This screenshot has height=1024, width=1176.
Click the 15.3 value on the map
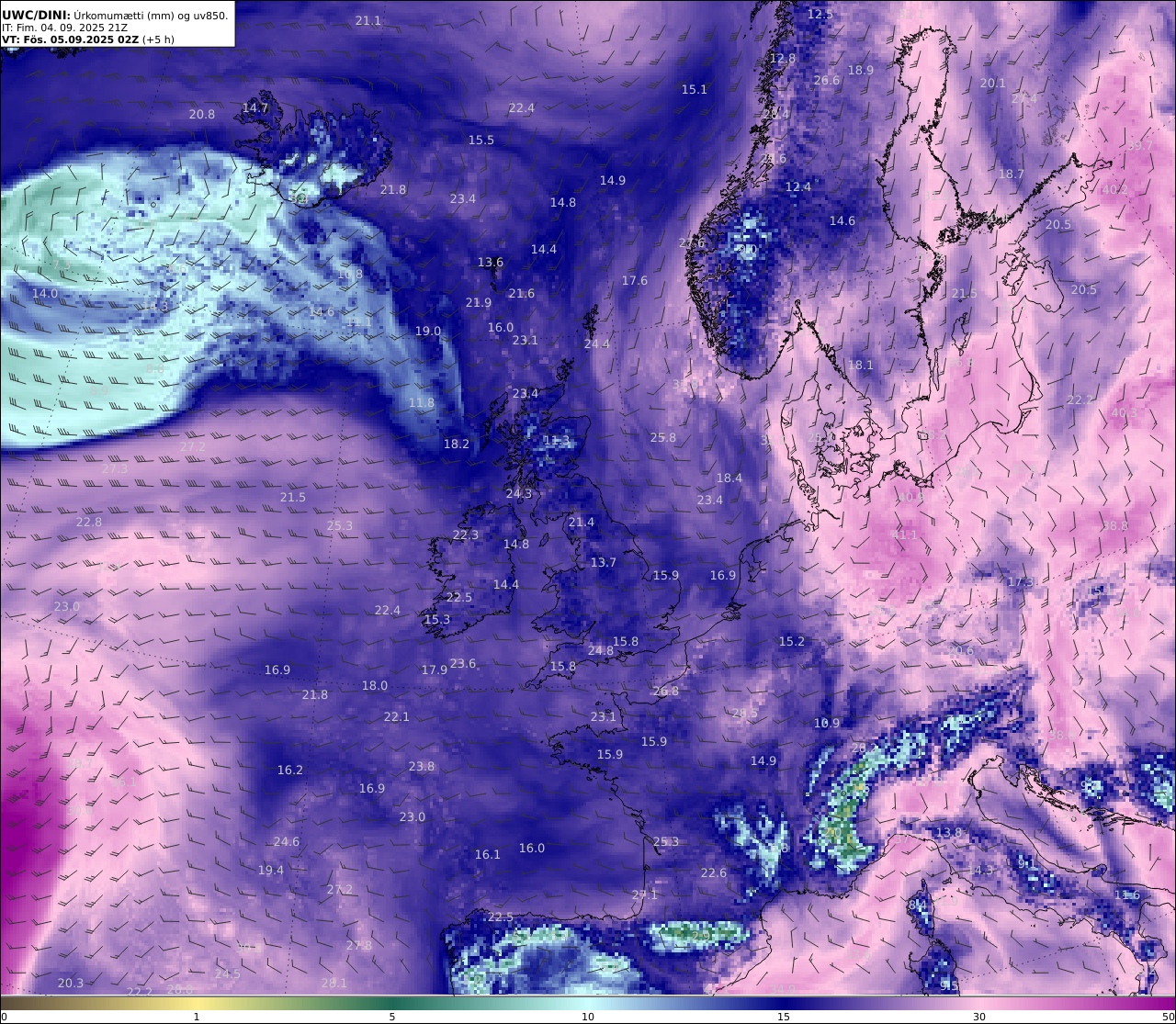click(x=437, y=619)
